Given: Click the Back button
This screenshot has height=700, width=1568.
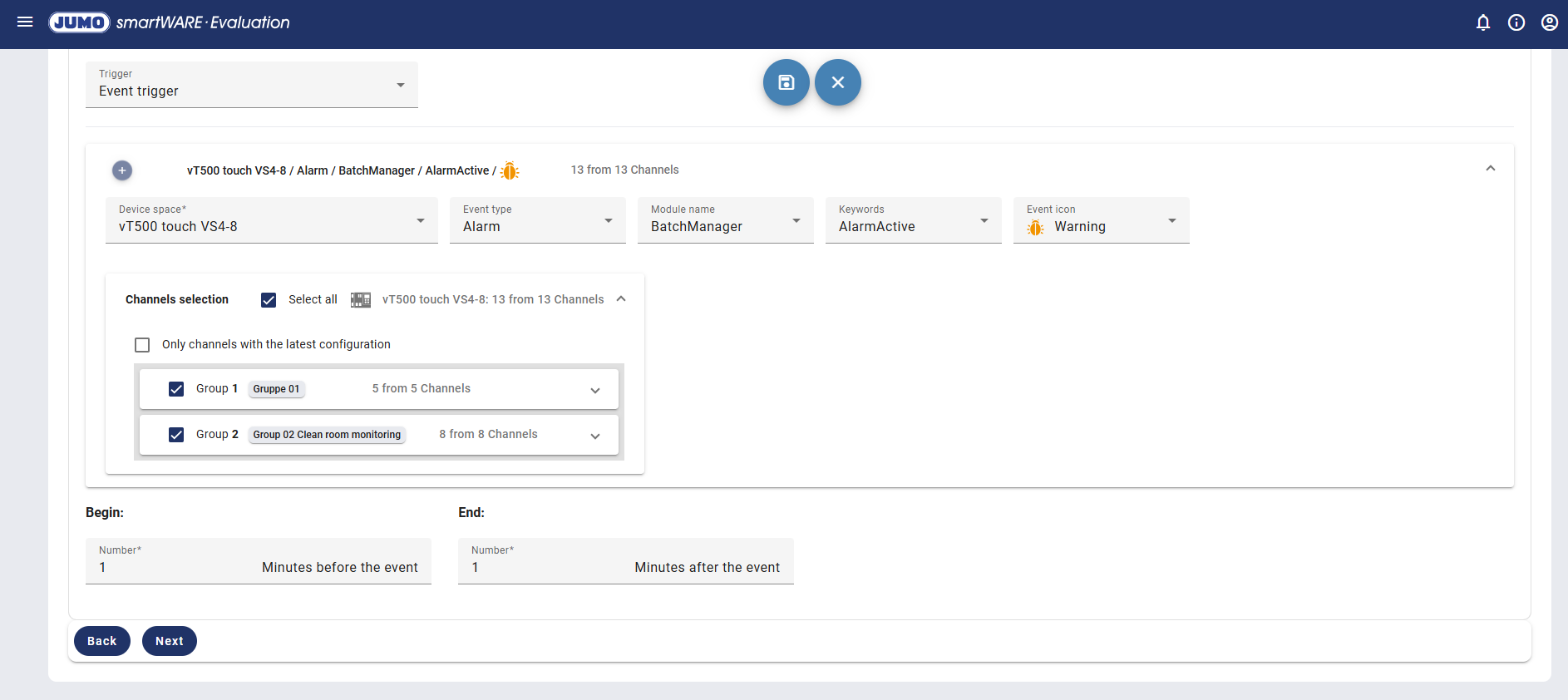Looking at the screenshot, I should point(102,641).
